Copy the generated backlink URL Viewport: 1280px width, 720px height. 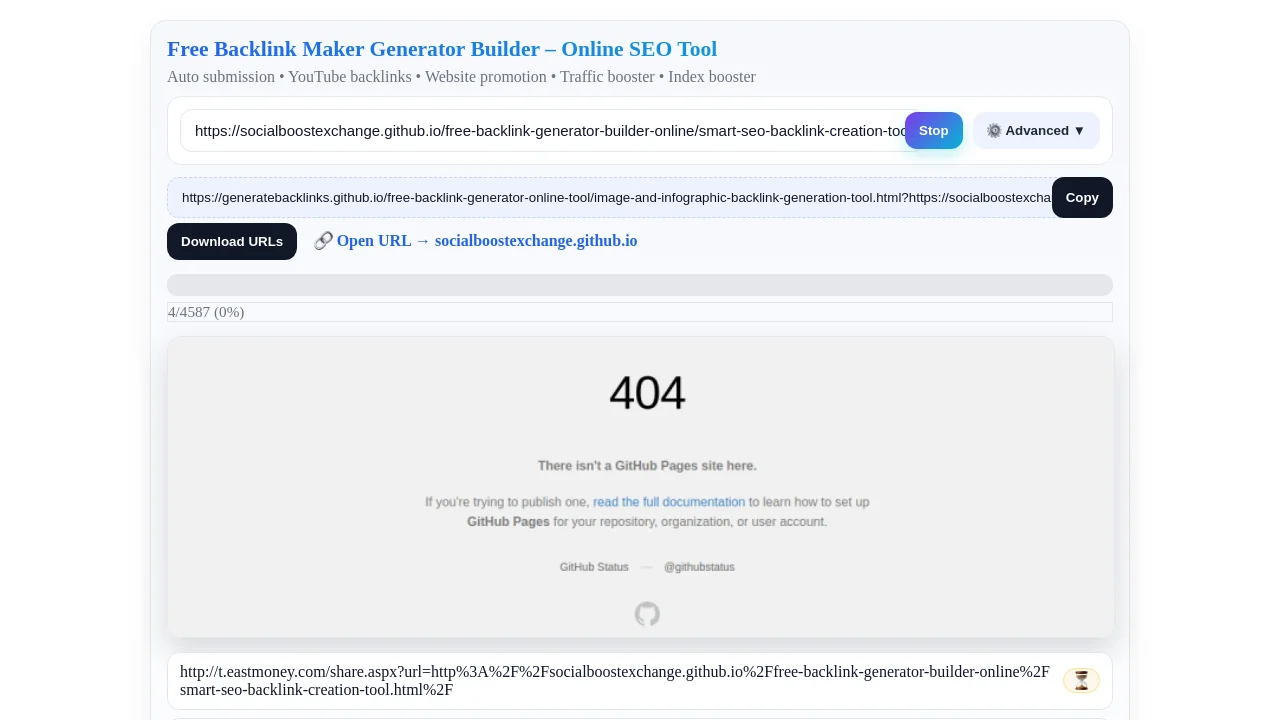point(1082,198)
